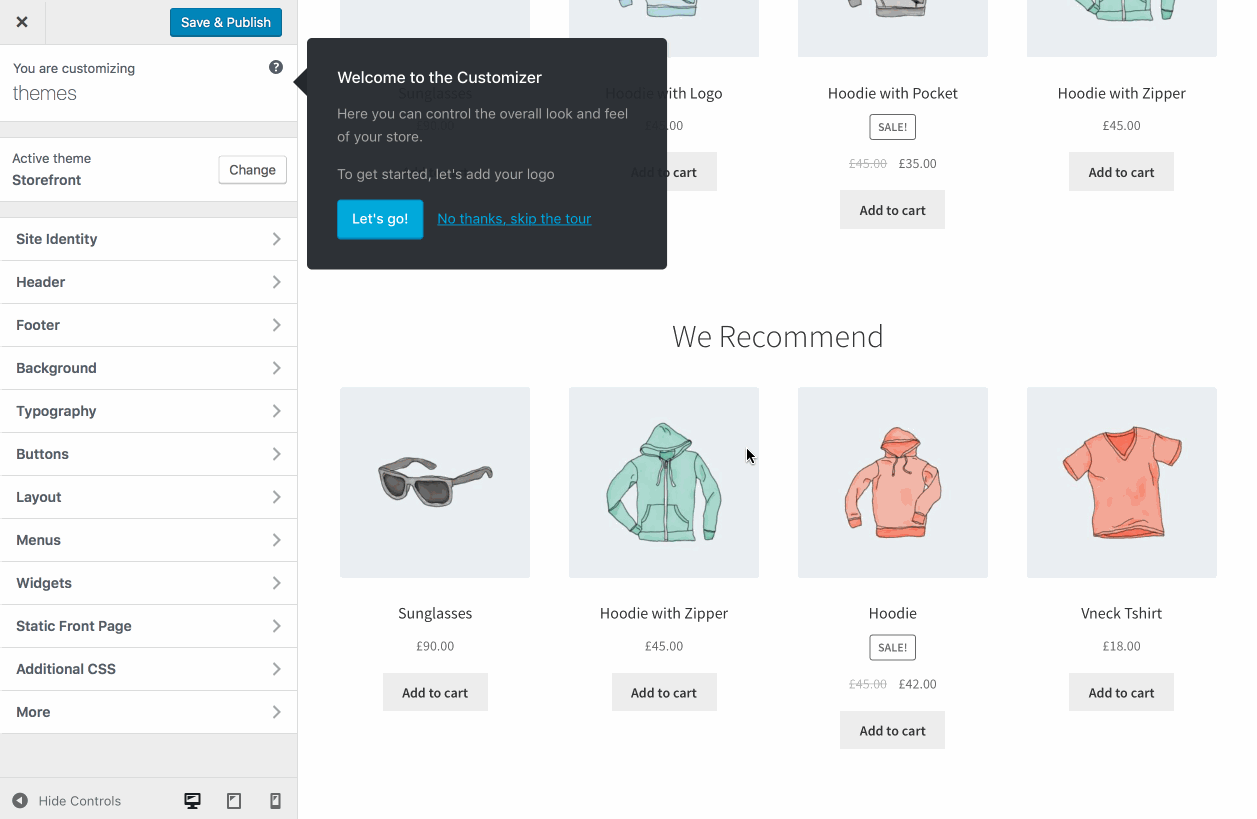Screen dimensions: 1257x819
Task: Expand the Additional CSS chevron
Action: click(x=276, y=669)
